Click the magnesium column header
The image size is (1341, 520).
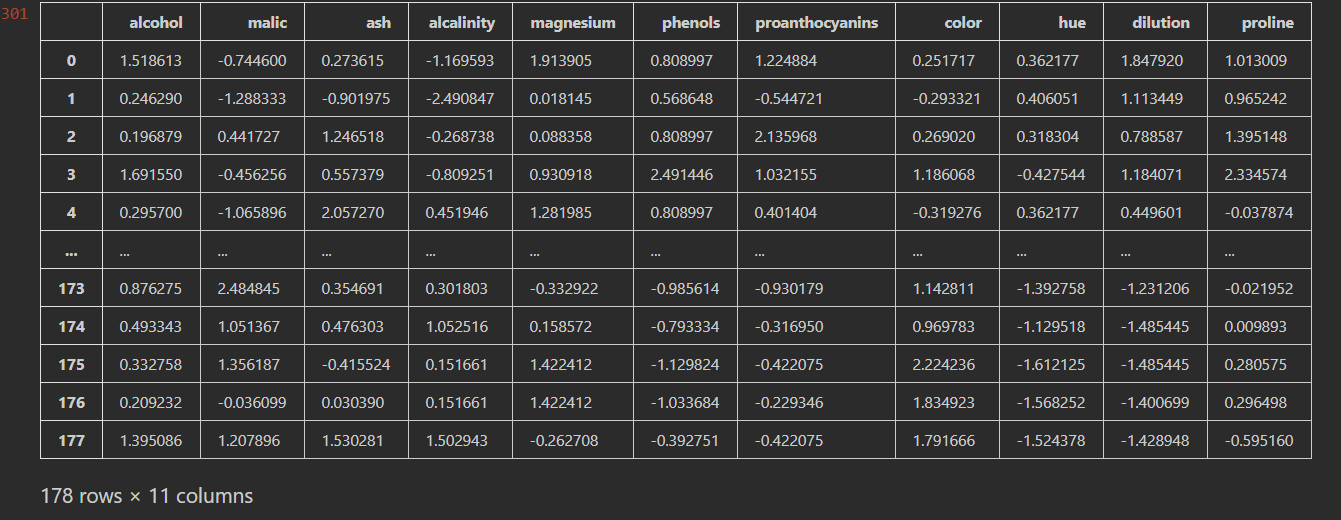point(573,22)
